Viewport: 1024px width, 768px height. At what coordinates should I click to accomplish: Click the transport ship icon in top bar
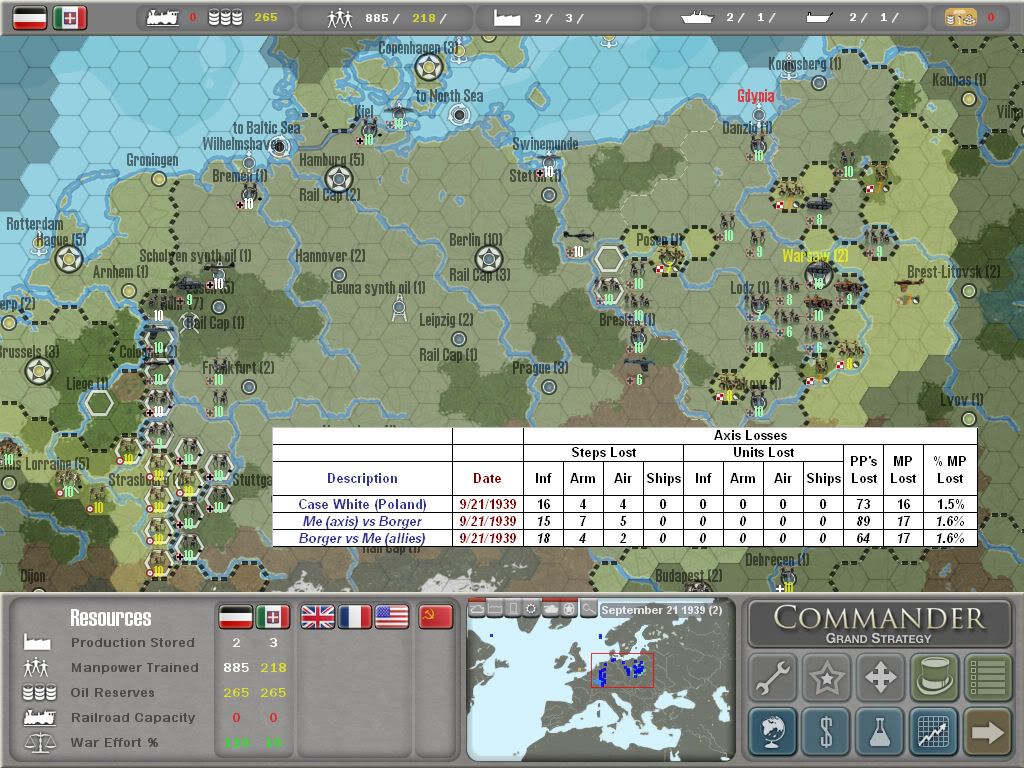819,18
